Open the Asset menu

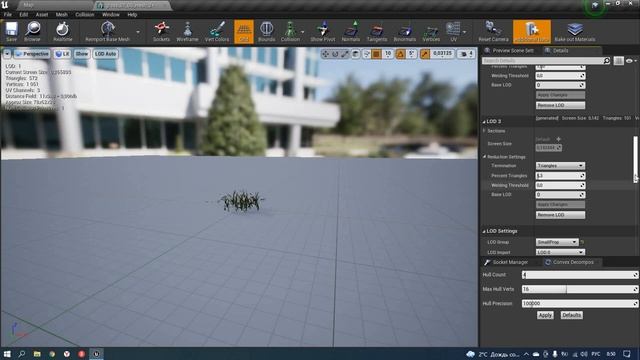click(42, 14)
